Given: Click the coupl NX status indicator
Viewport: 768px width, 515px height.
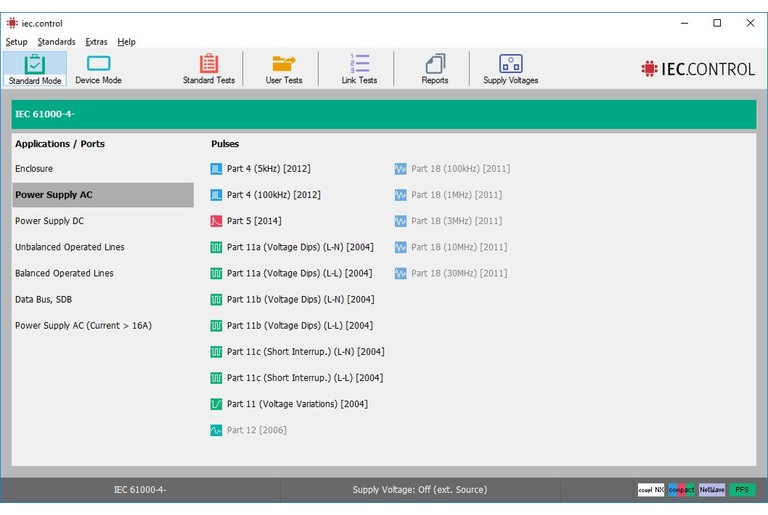Looking at the screenshot, I should tap(651, 490).
